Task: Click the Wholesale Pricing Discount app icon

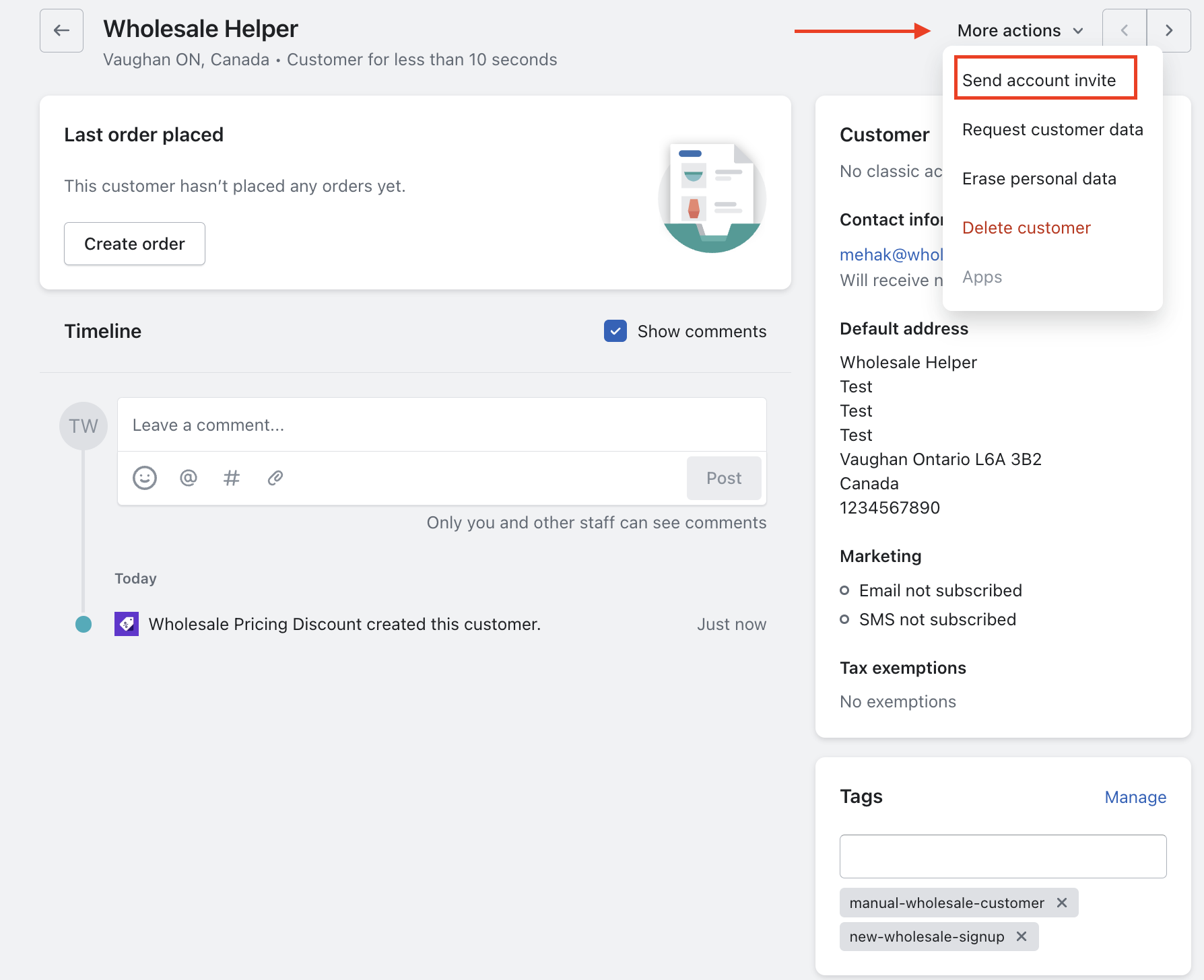Action: 127,624
